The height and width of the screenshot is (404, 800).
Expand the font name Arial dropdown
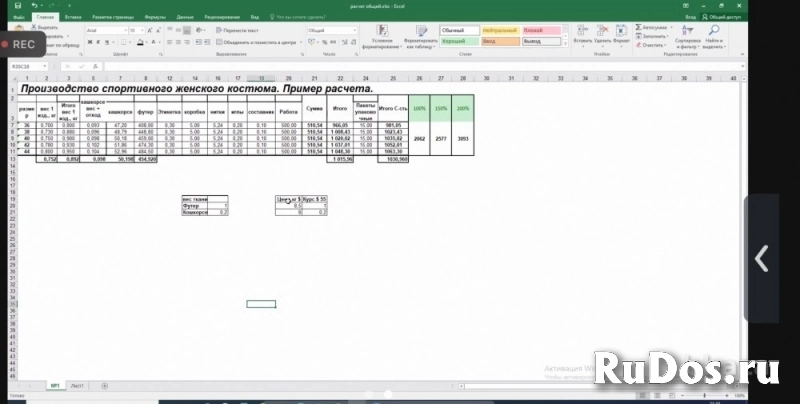125,31
